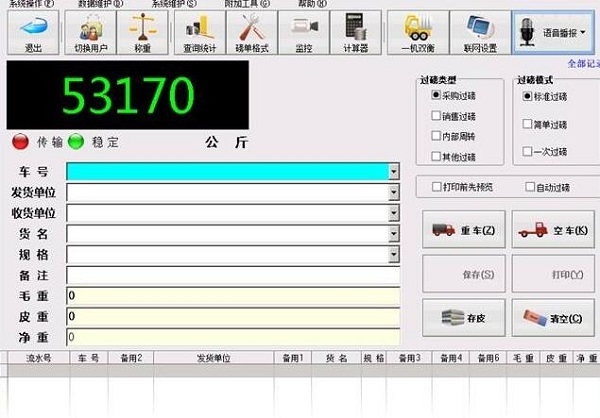Open the 监控 camera monitor

304,33
